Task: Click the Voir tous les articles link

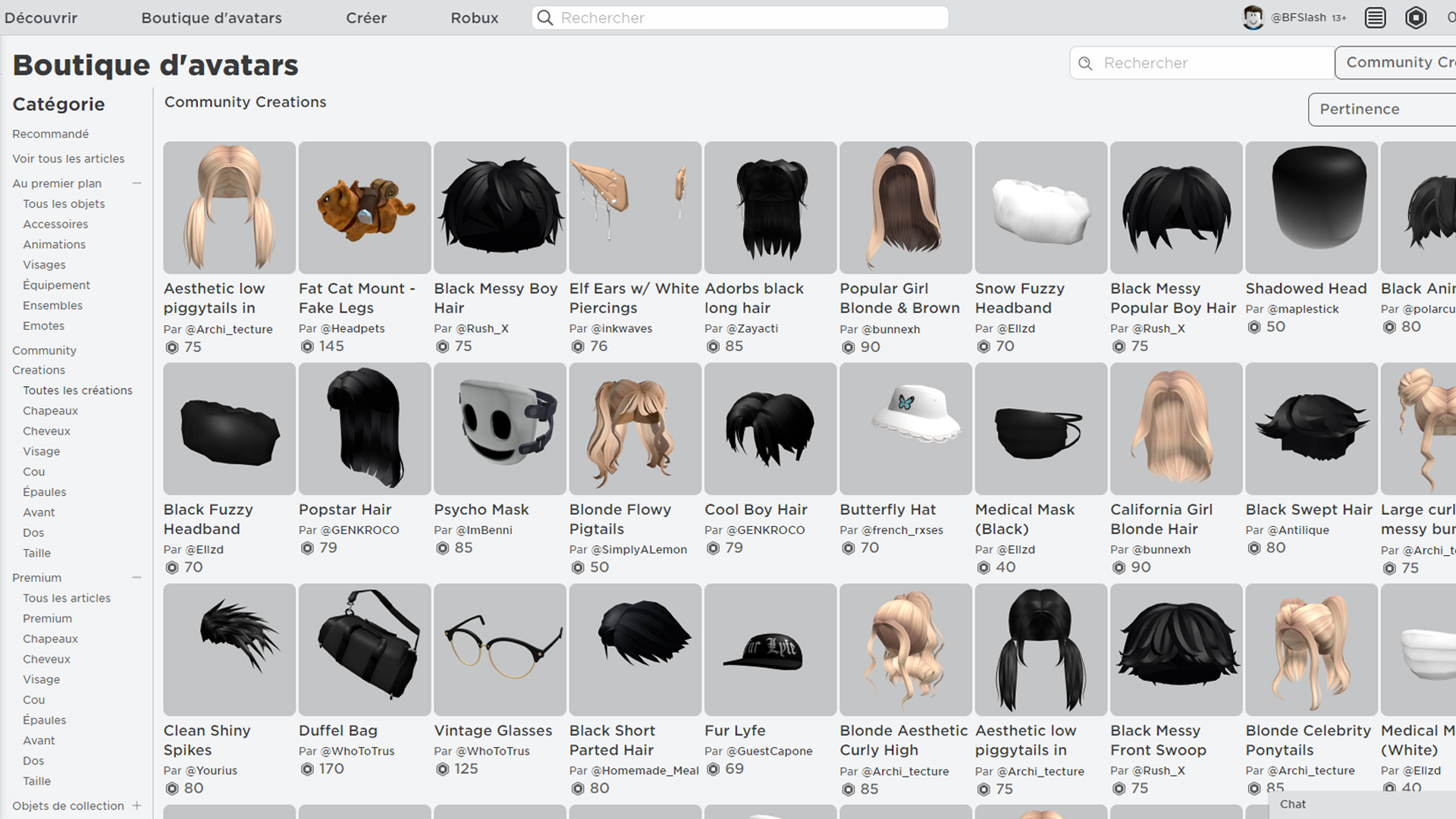Action: (67, 158)
